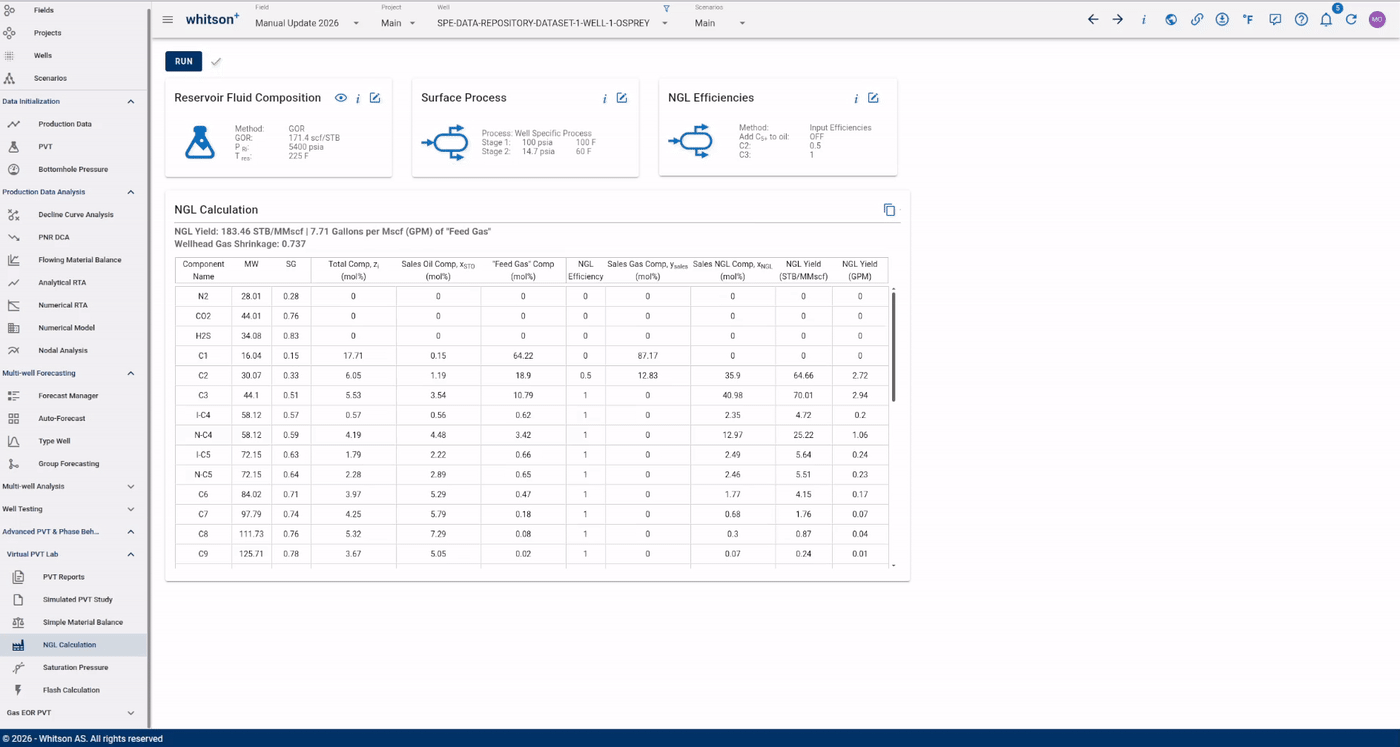1400x747 pixels.
Task: Click the chain link icon
Action: 1197,20
